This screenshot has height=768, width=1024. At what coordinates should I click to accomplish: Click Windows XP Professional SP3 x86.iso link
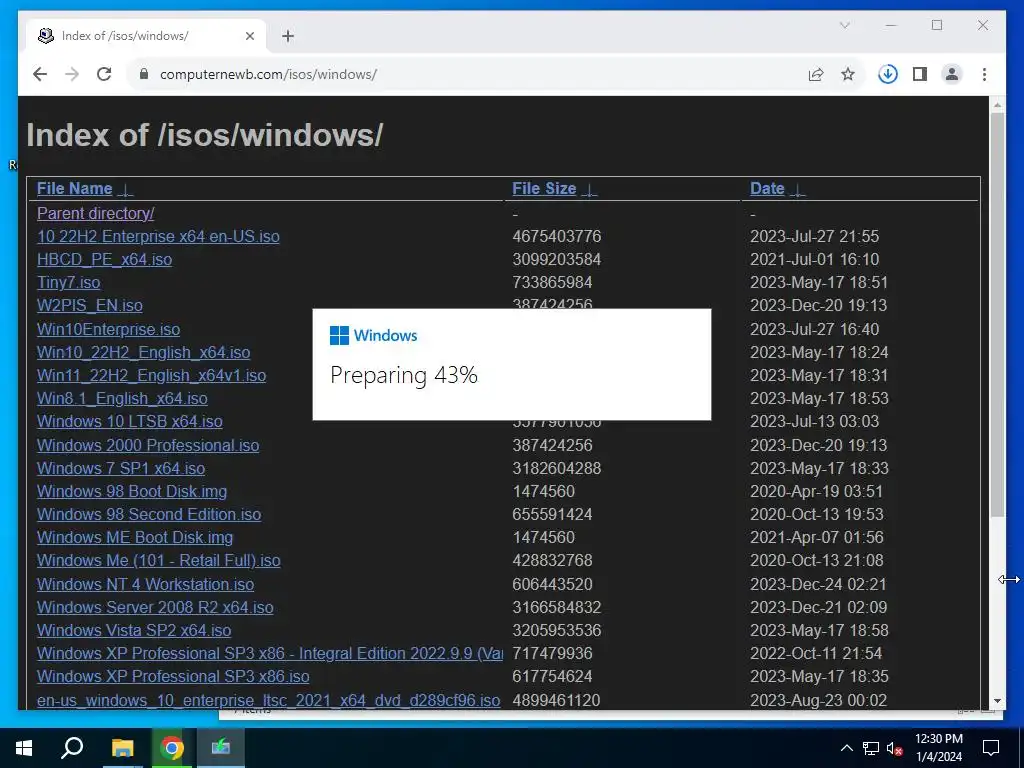(x=173, y=676)
